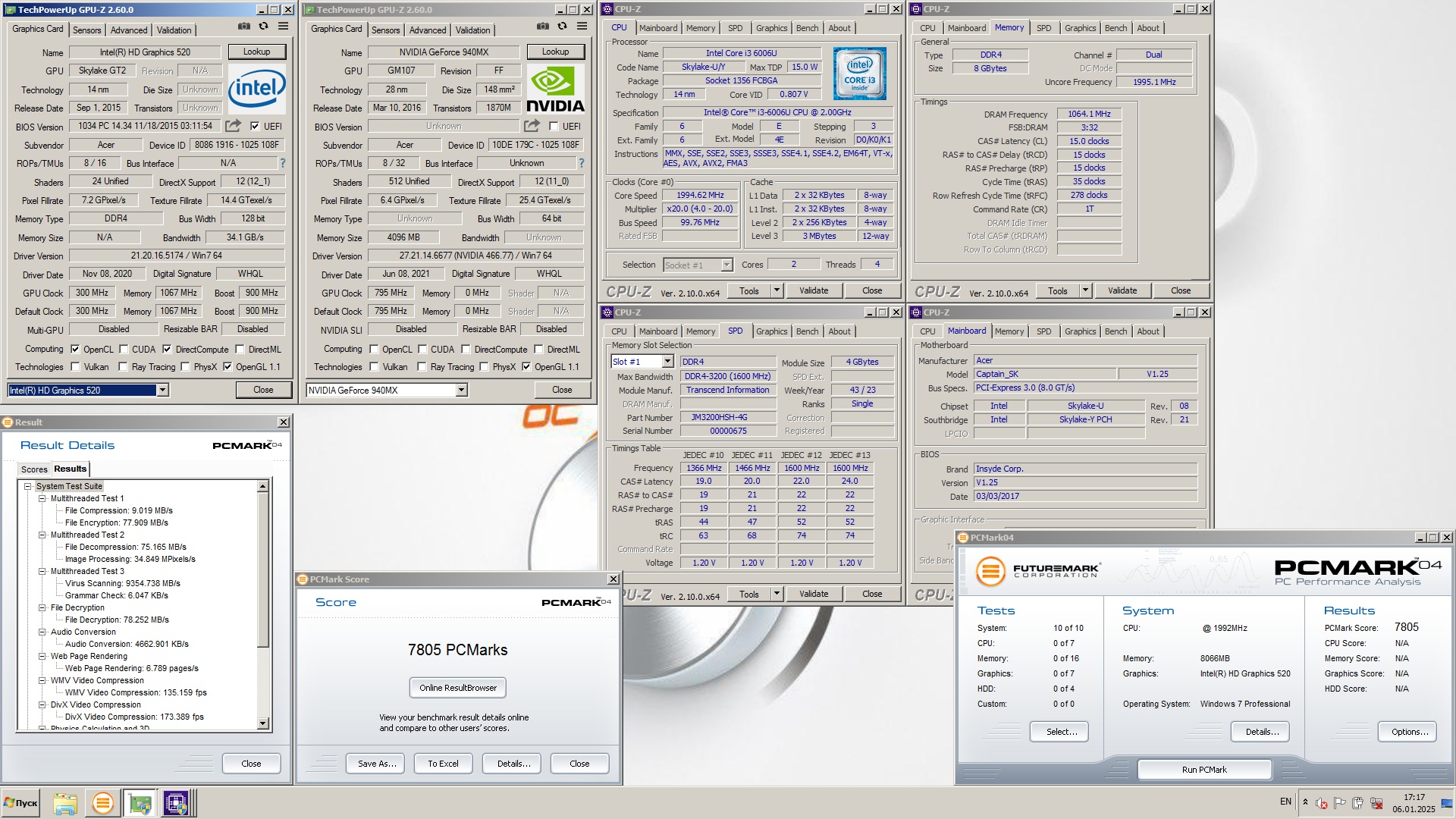Screen dimensions: 1456x819
Task: Click the Result Details tree scrollbar up arrow
Action: (263, 486)
